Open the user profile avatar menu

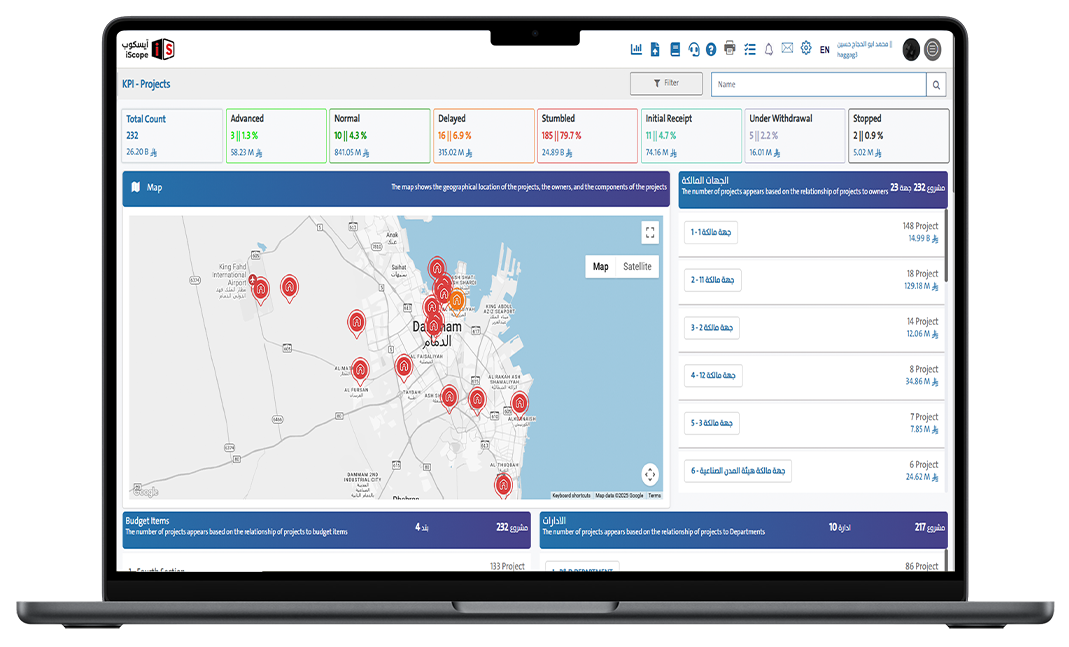coord(910,49)
